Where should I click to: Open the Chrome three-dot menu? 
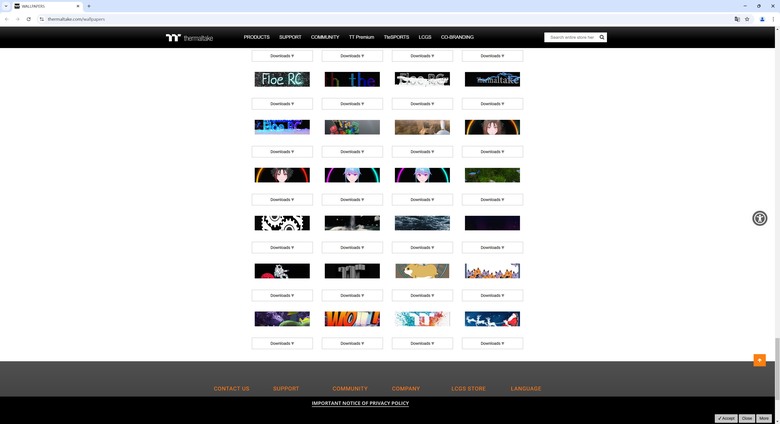coord(773,19)
